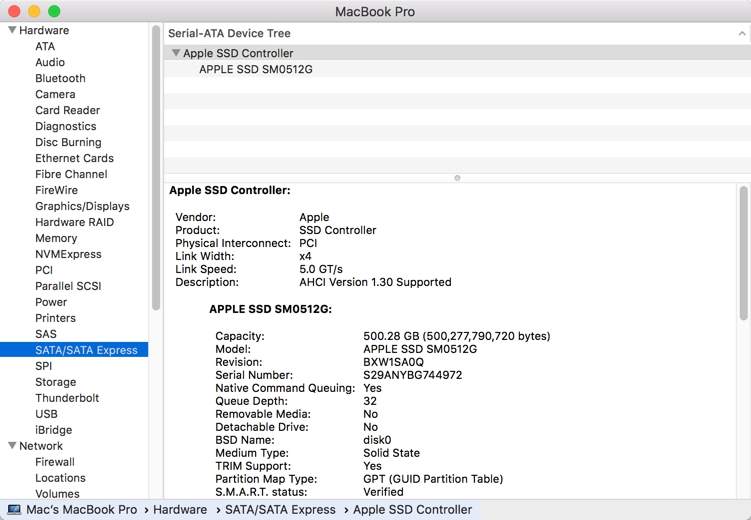Select the Bluetooth sidebar item

tap(60, 78)
